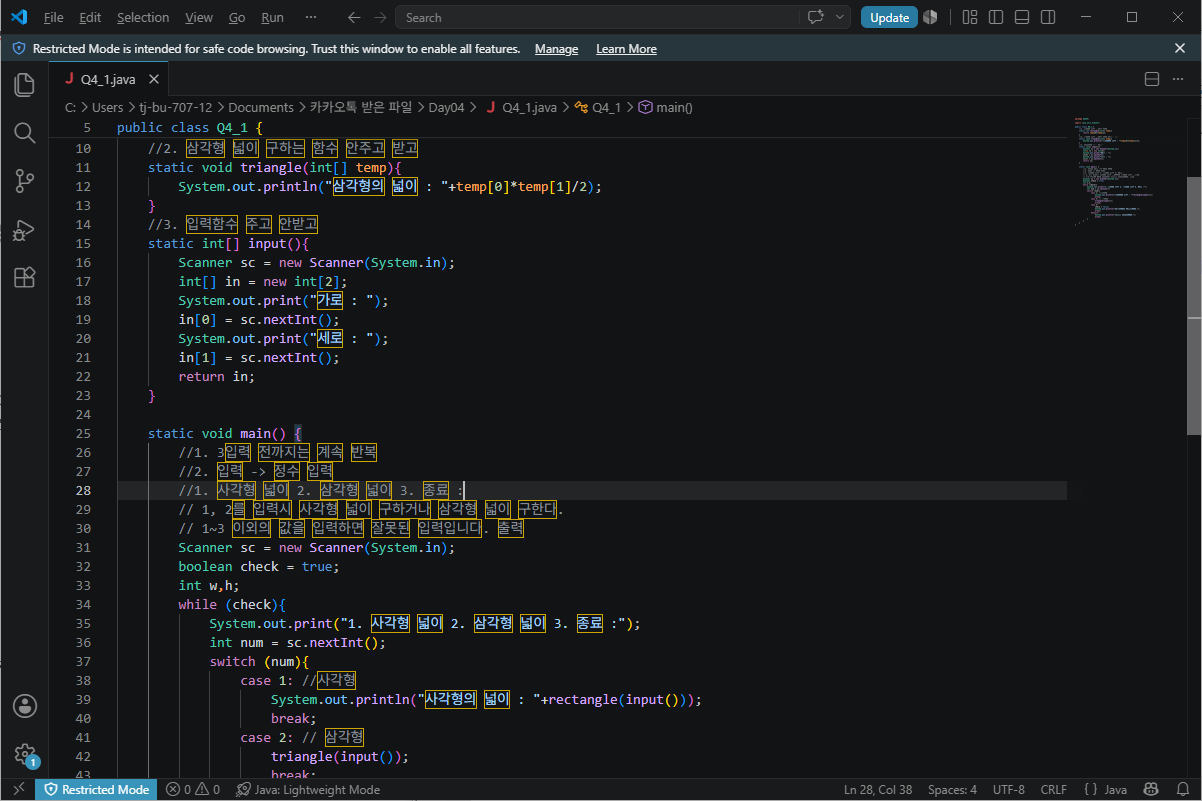Open the editor tab bar More Actions ellipsis
Viewport: 1202px width, 801px height.
(1179, 79)
